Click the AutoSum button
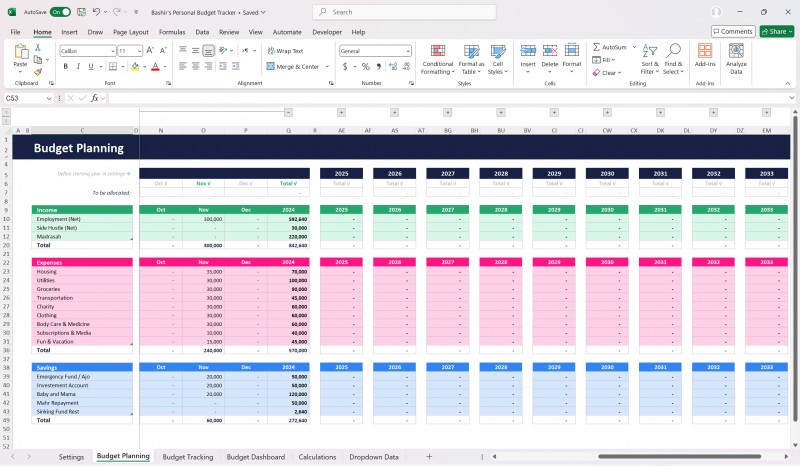 pyautogui.click(x=609, y=47)
